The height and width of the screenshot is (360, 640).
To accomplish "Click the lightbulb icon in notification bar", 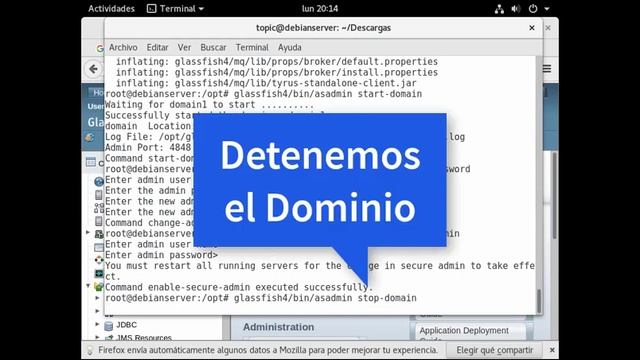I will (90, 350).
